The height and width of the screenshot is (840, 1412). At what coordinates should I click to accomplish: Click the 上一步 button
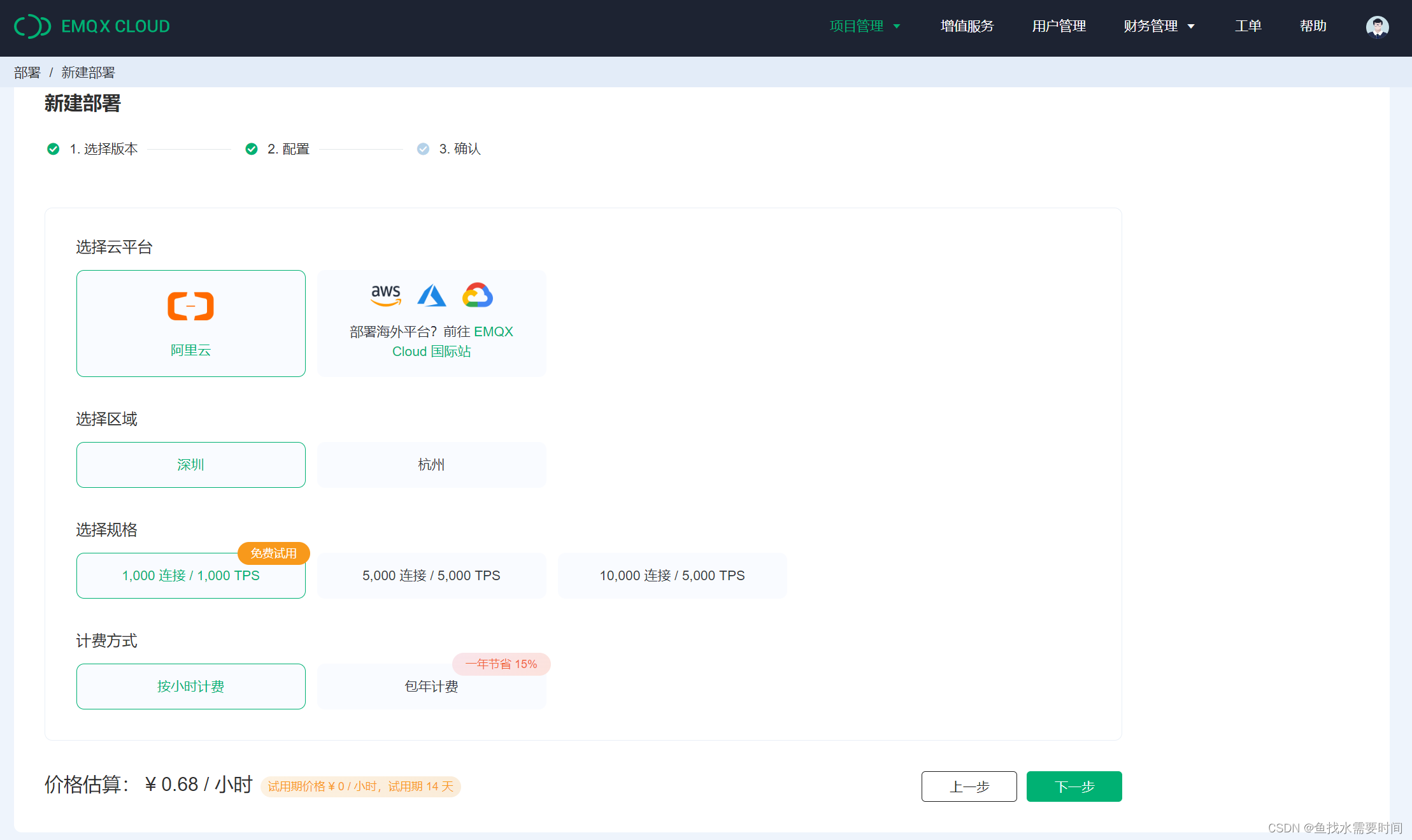969,787
